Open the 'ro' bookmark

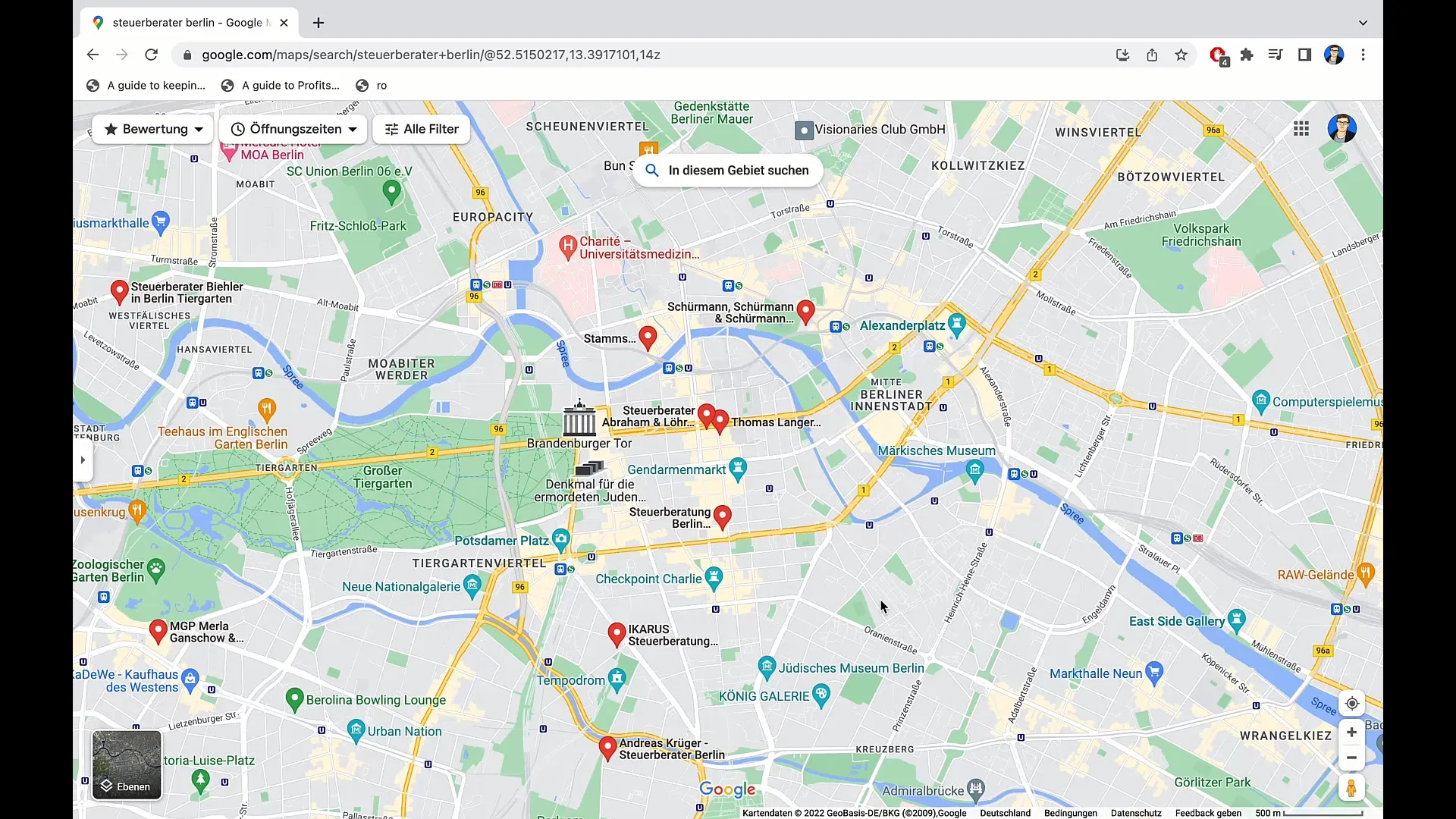coord(372,86)
